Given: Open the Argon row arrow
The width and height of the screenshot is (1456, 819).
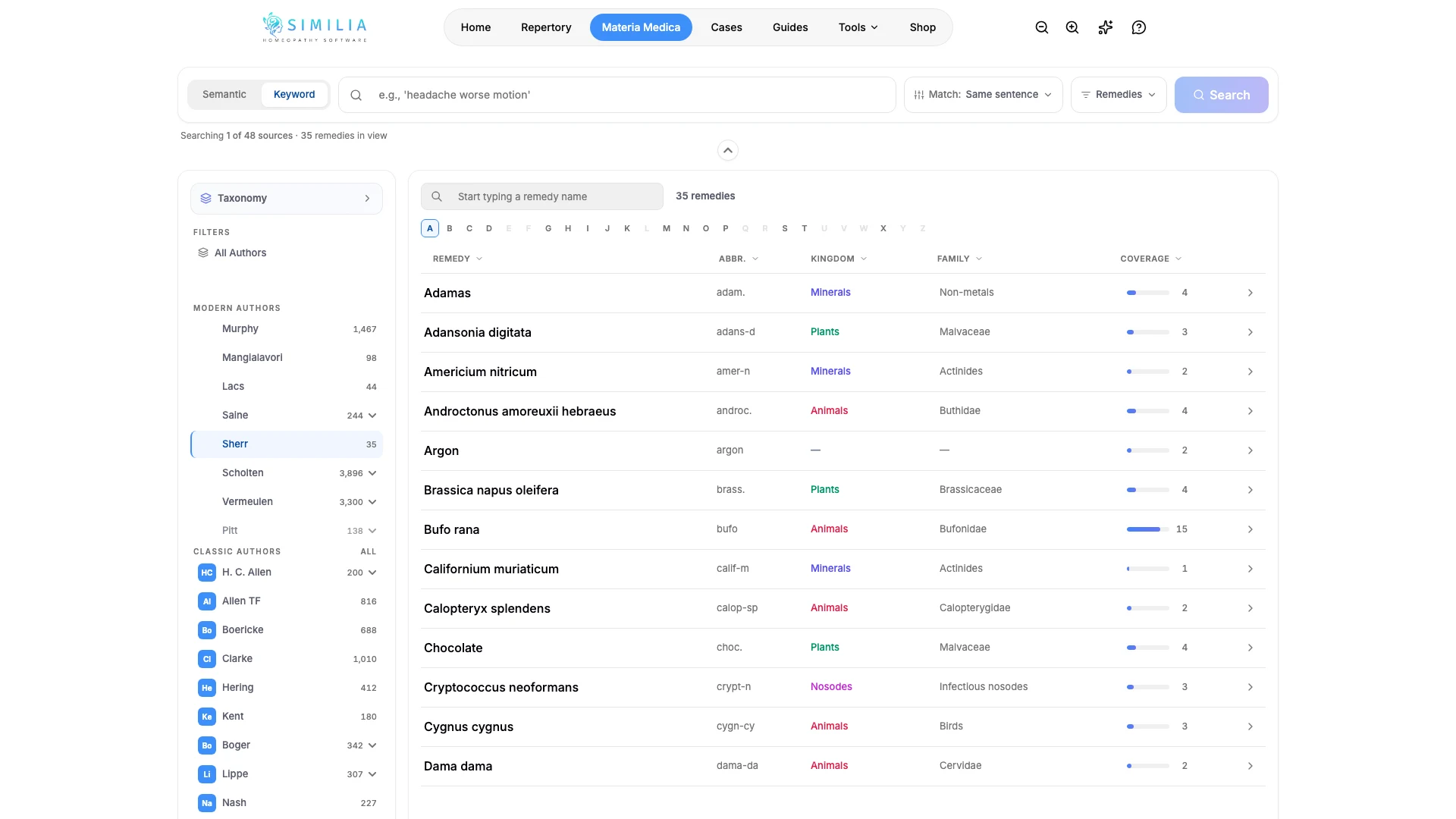Looking at the screenshot, I should point(1250,450).
